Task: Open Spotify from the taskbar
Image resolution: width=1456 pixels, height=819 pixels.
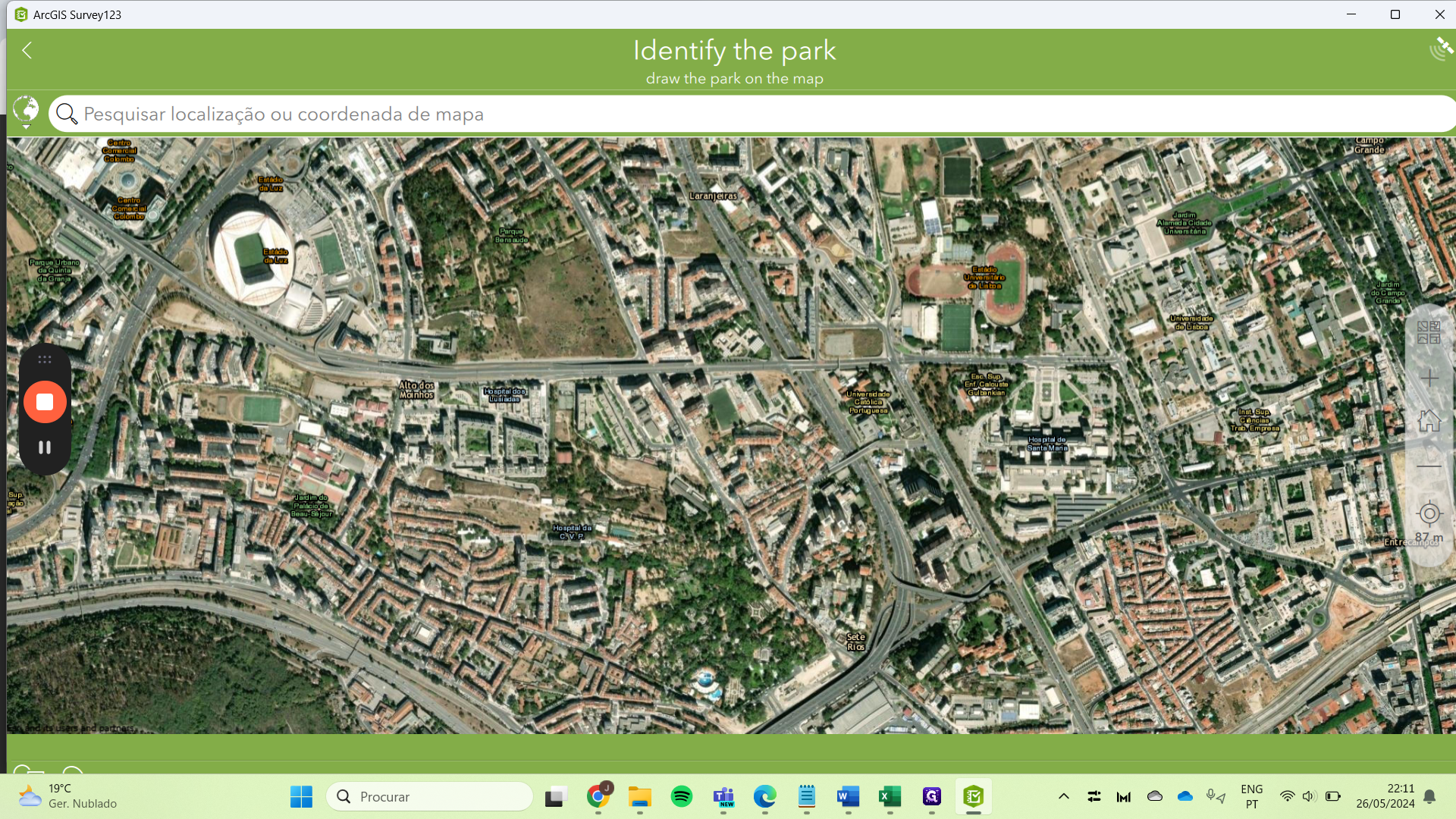Action: click(682, 796)
